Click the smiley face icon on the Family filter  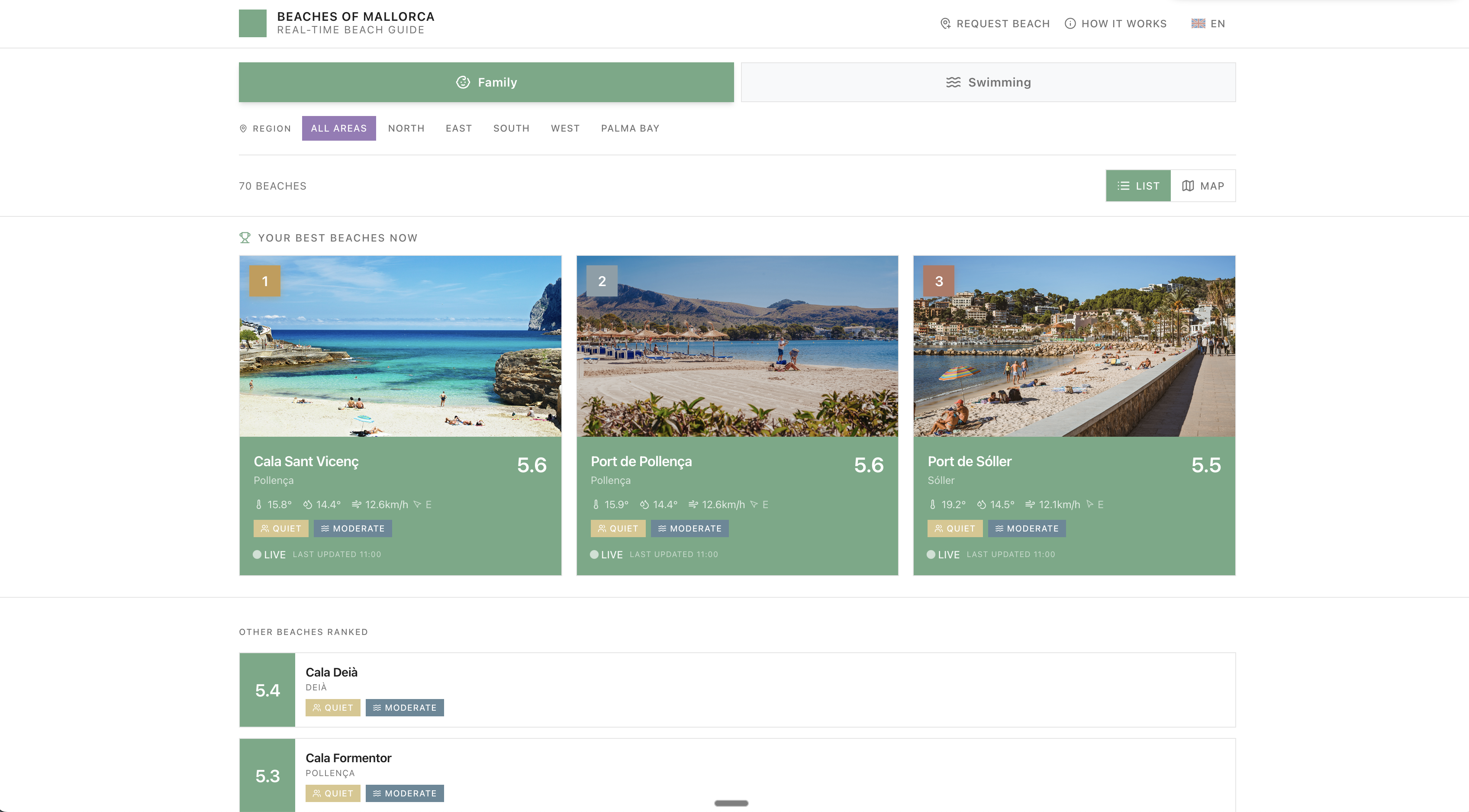tap(463, 81)
